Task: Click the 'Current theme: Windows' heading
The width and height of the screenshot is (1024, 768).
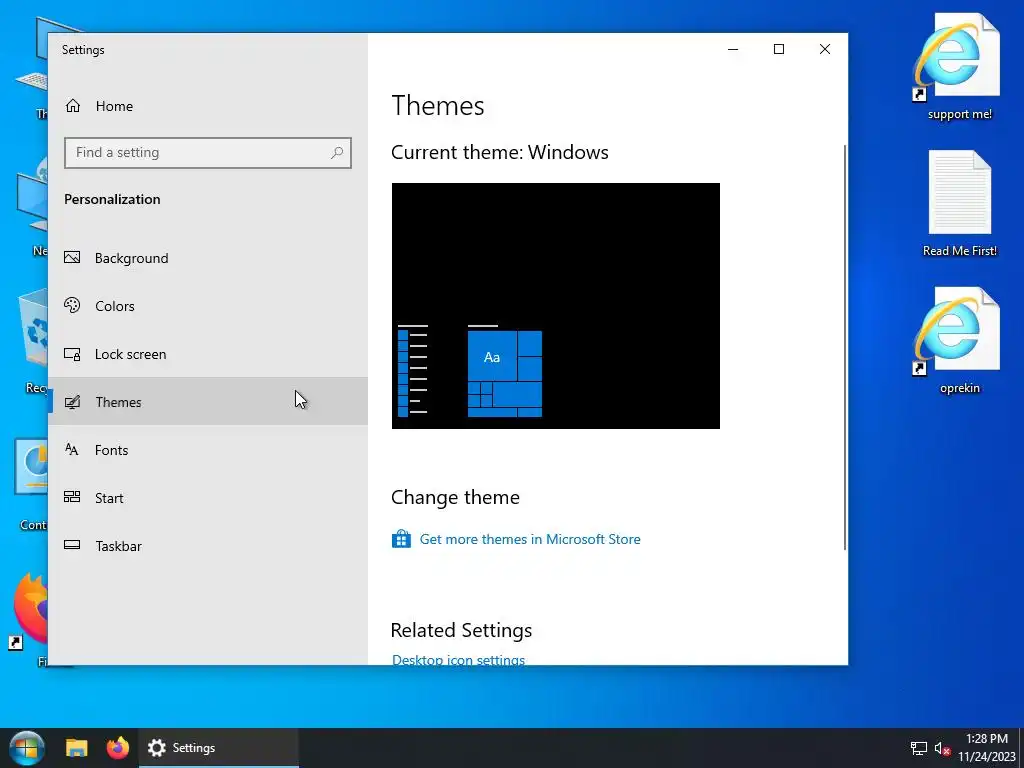Action: tap(500, 152)
